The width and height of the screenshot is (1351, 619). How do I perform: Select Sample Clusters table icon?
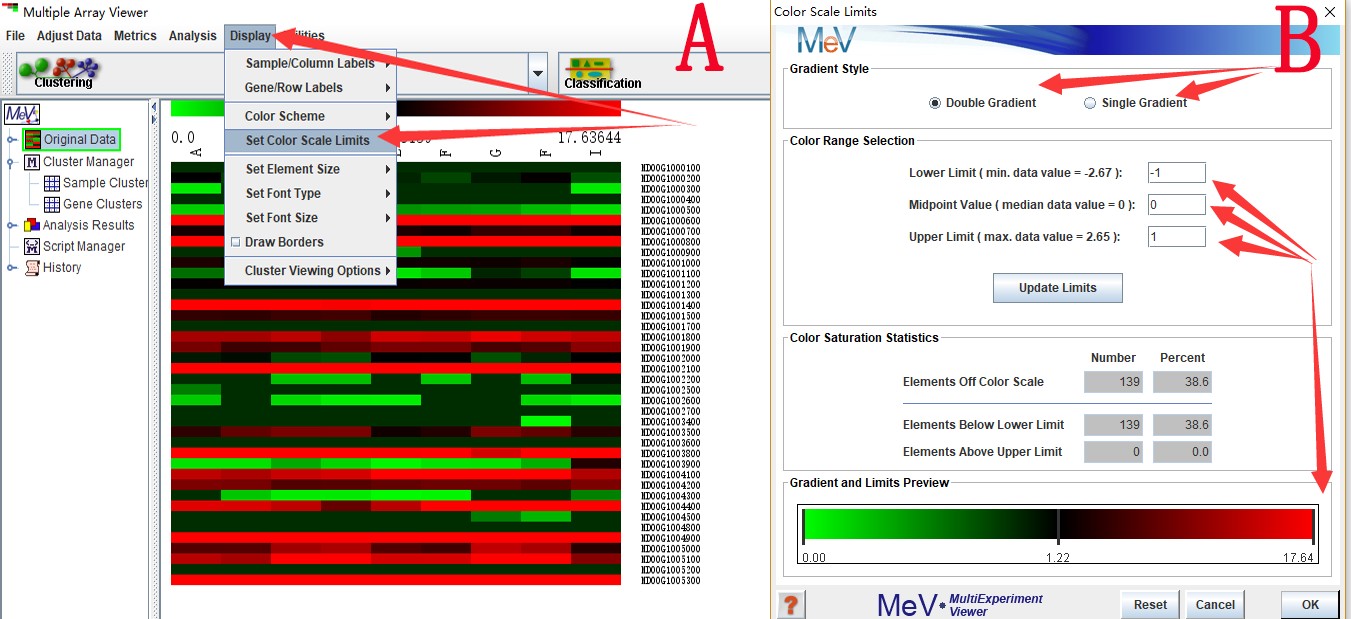pyautogui.click(x=52, y=183)
